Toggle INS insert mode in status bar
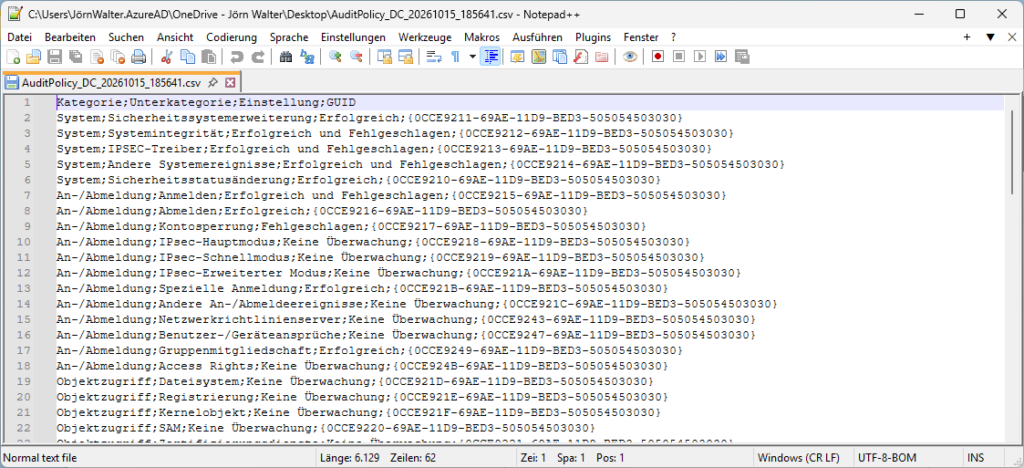This screenshot has height=468, width=1024. click(977, 458)
